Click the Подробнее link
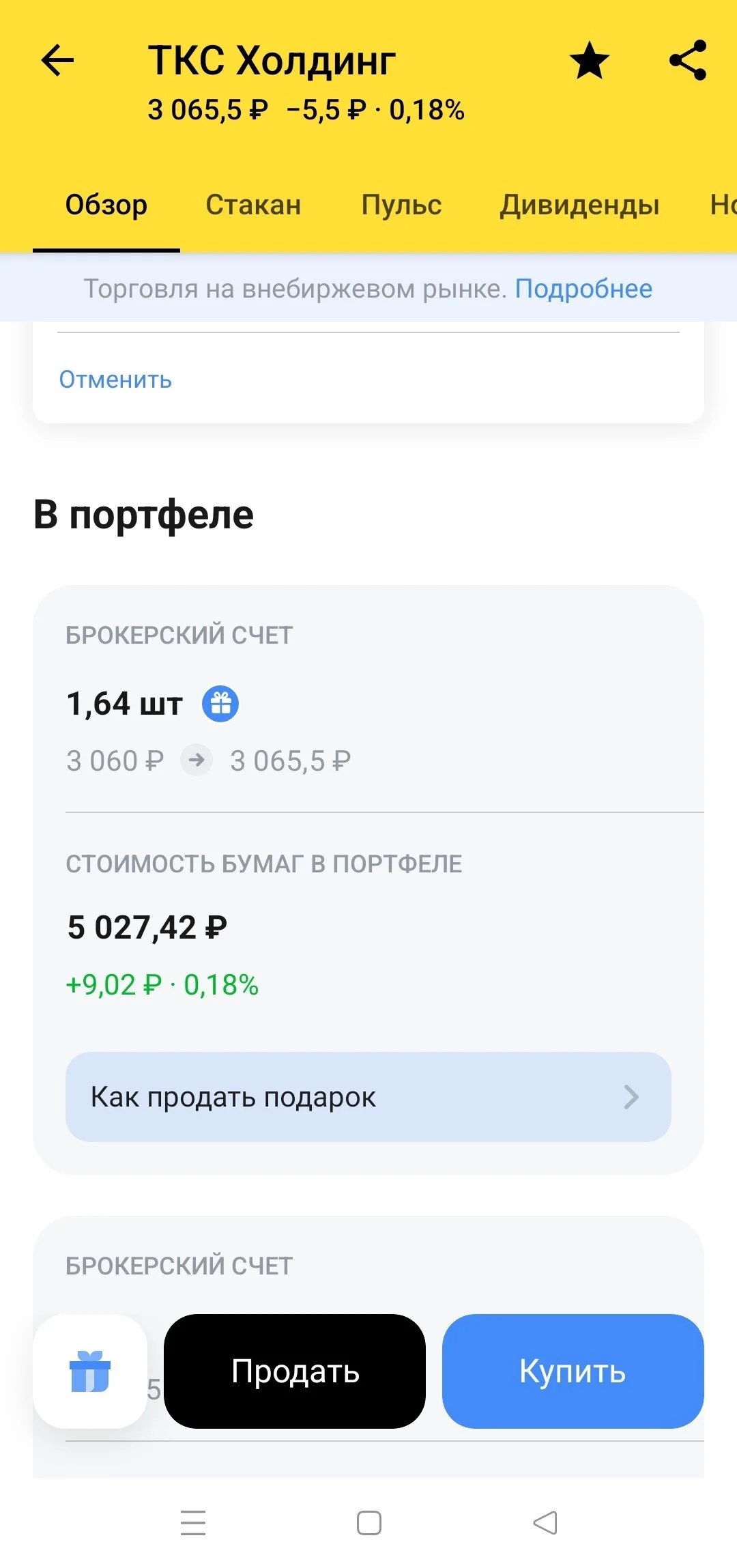 (583, 289)
